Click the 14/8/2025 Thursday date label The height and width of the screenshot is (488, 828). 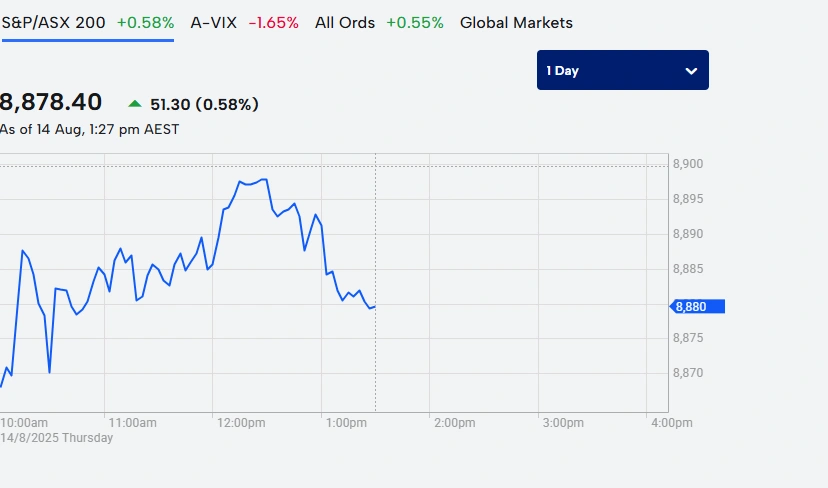click(57, 438)
